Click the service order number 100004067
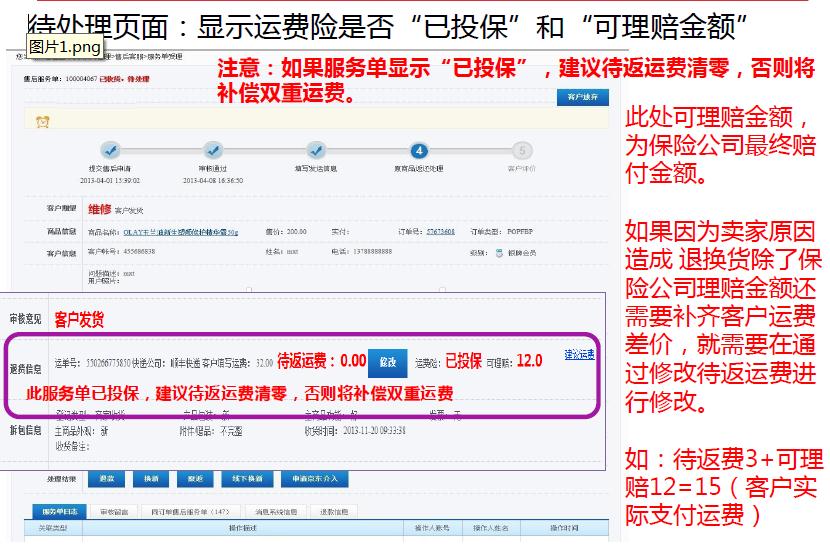830x558 pixels. pos(82,78)
